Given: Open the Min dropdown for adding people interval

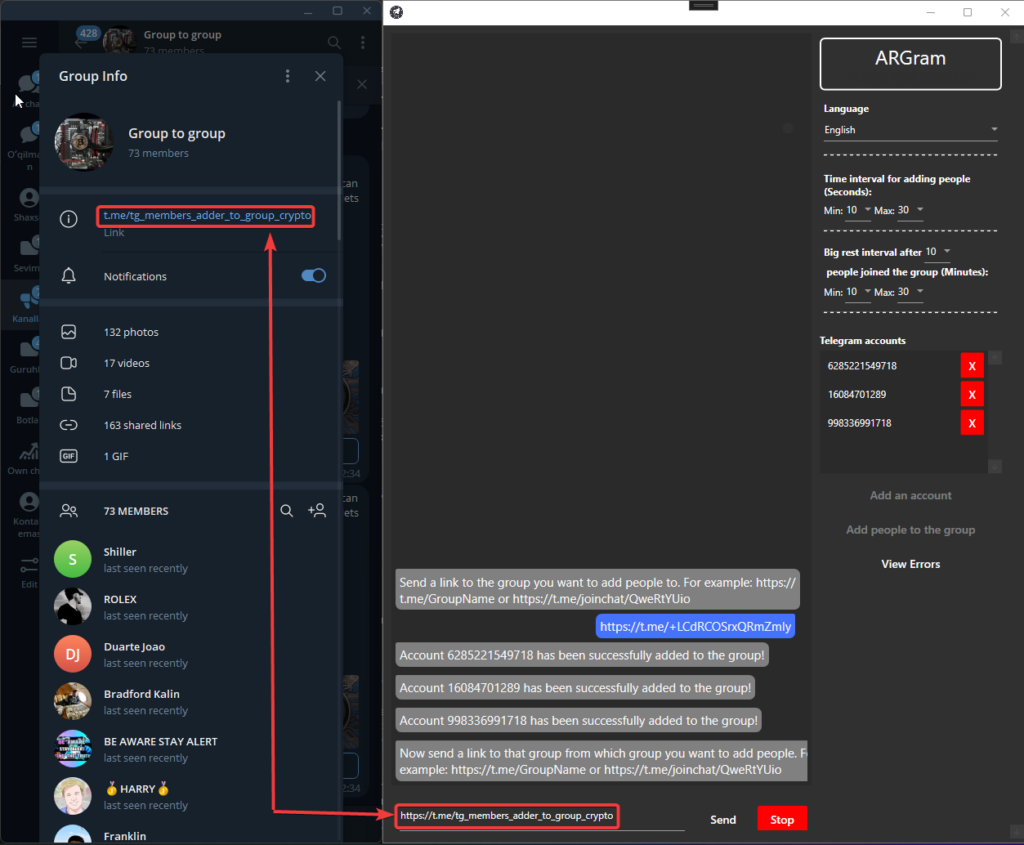Looking at the screenshot, I should point(859,210).
